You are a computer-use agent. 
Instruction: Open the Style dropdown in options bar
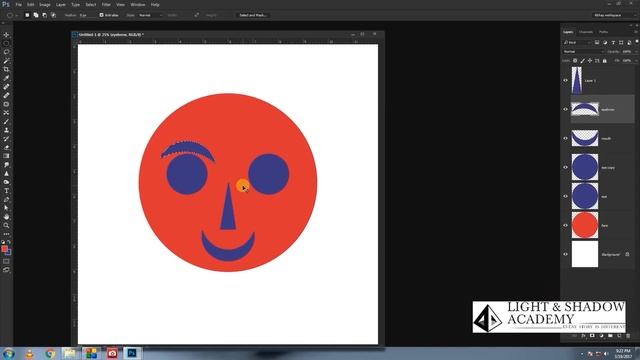tap(150, 15)
